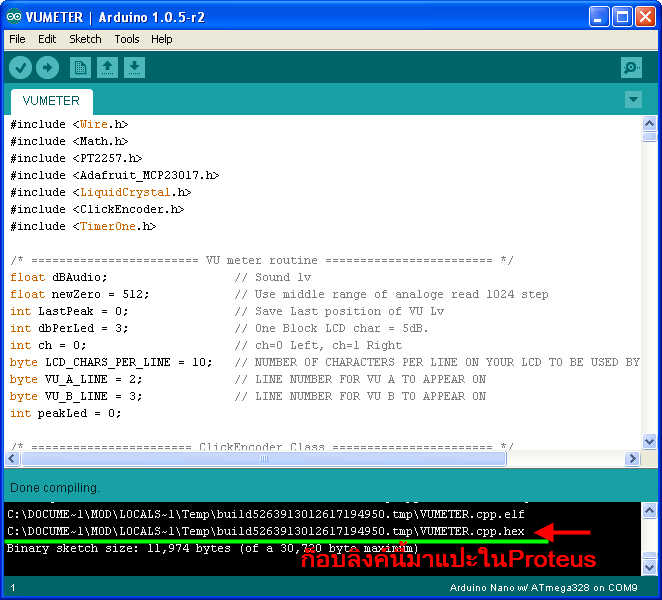662x600 pixels.
Task: Click the line '#include <PT2257.h>'
Action: click(x=76, y=158)
